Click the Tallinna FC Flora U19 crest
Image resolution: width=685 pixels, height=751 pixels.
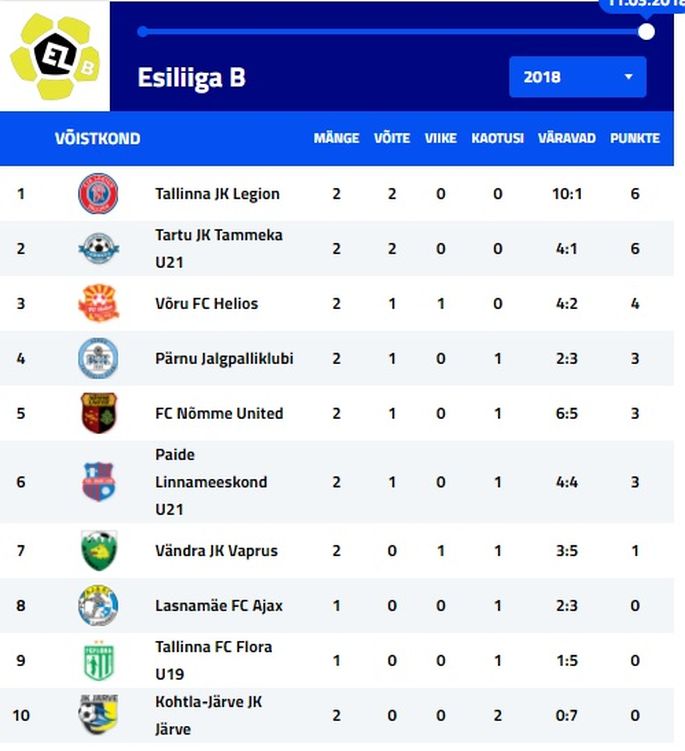(99, 660)
